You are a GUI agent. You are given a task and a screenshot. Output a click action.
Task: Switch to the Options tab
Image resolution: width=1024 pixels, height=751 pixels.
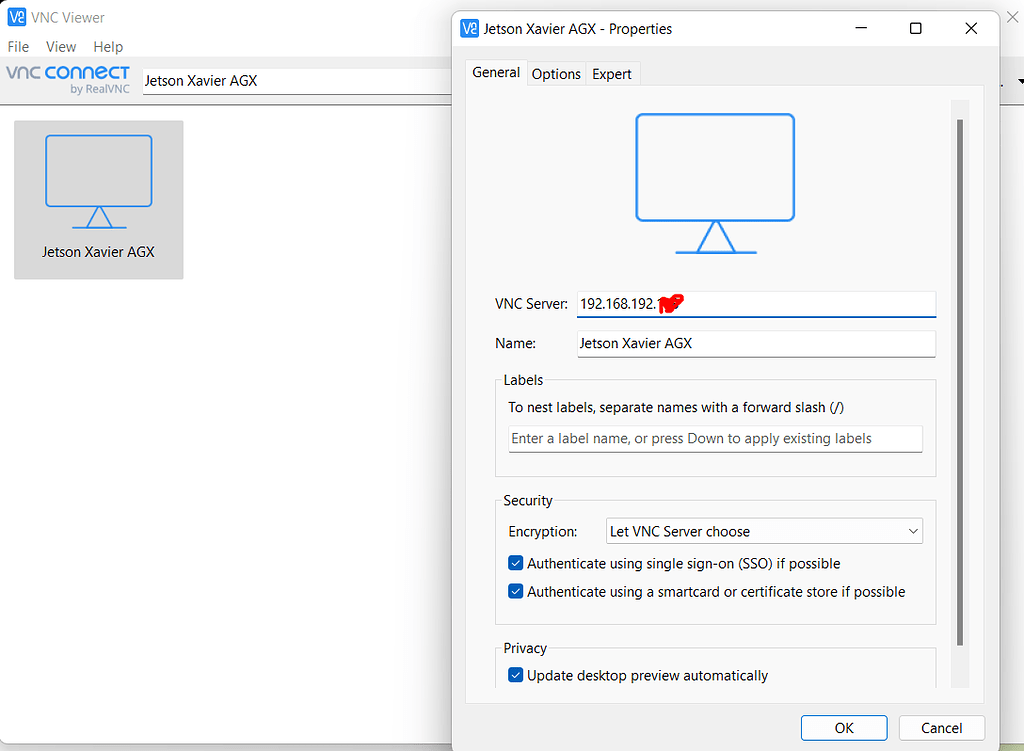coord(556,74)
